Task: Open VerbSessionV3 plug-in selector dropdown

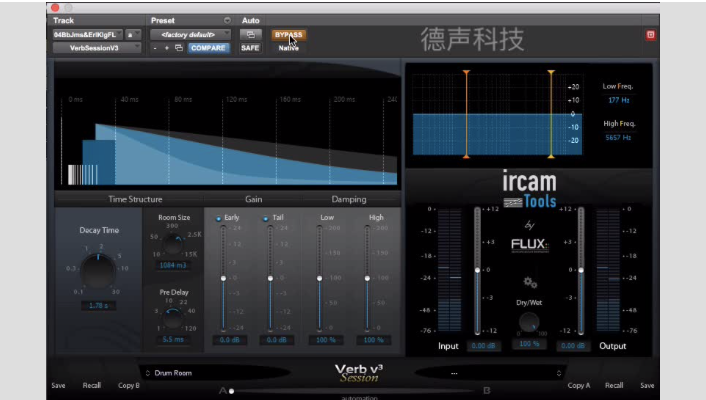Action: tap(97, 48)
